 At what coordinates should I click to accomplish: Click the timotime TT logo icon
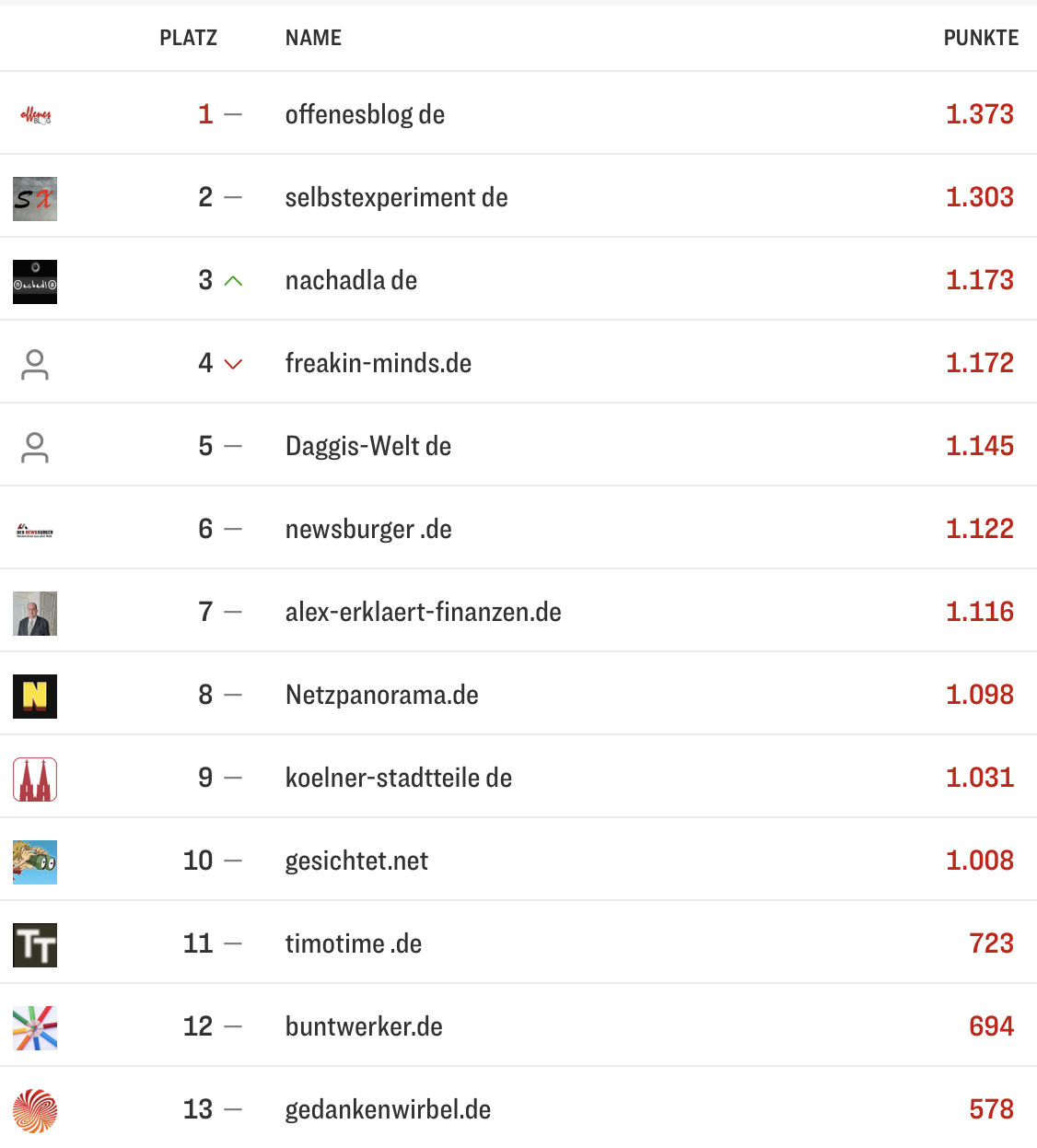[35, 945]
